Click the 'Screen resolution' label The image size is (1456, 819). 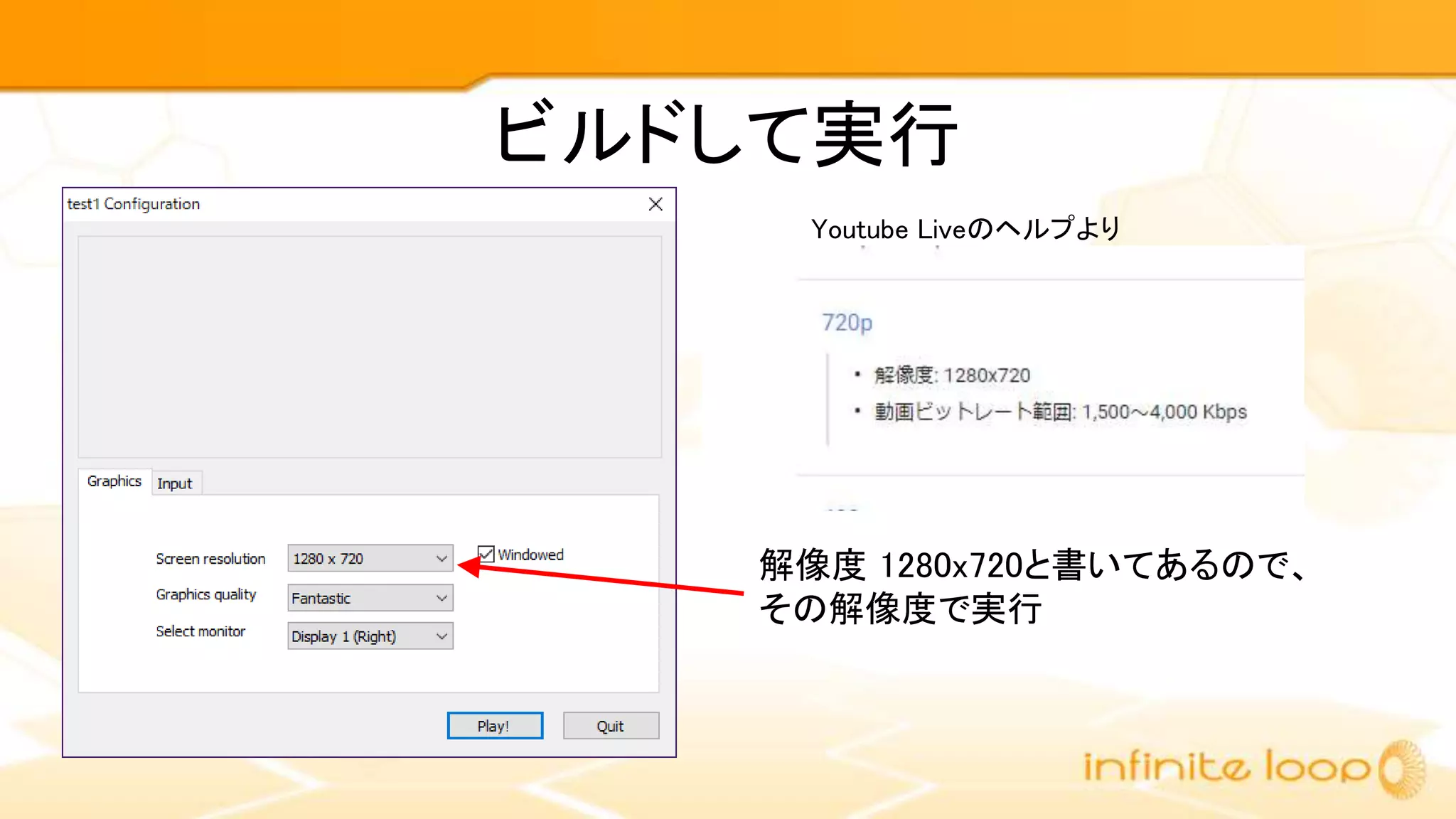pyautogui.click(x=210, y=559)
